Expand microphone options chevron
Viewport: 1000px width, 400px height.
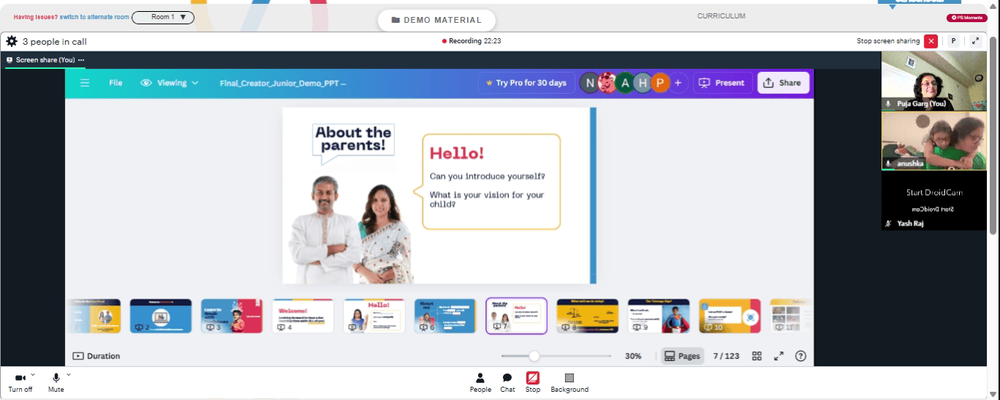(x=69, y=374)
